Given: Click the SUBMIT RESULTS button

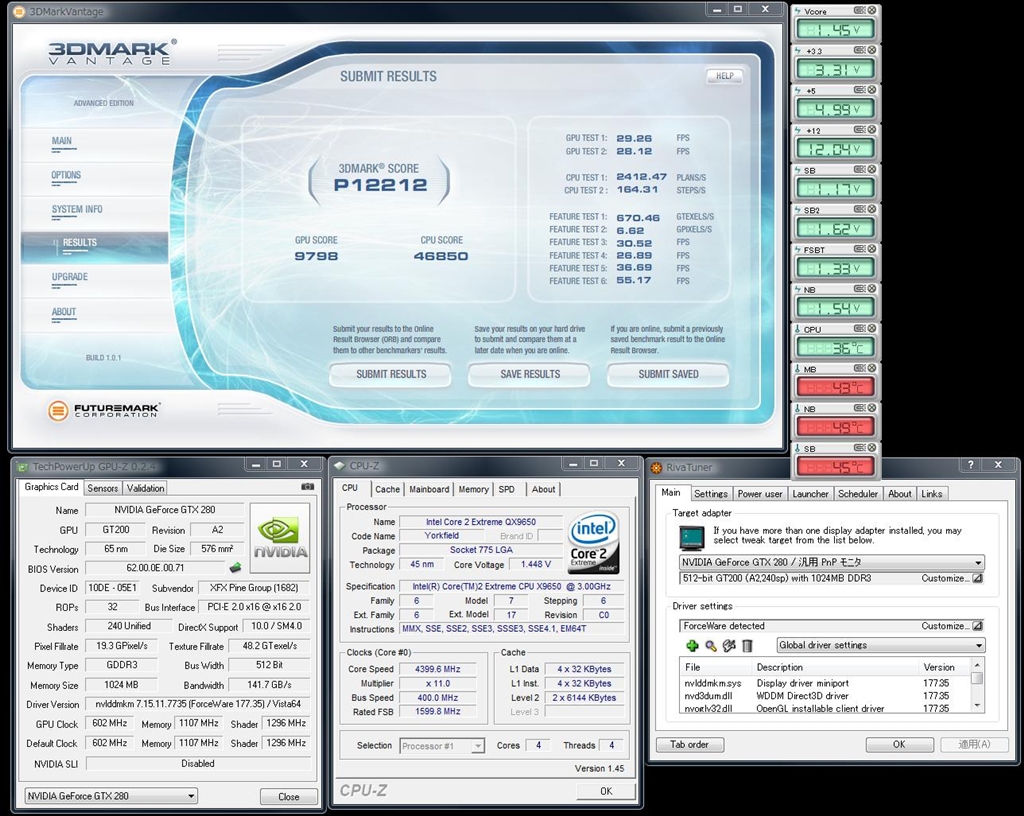Looking at the screenshot, I should (391, 375).
